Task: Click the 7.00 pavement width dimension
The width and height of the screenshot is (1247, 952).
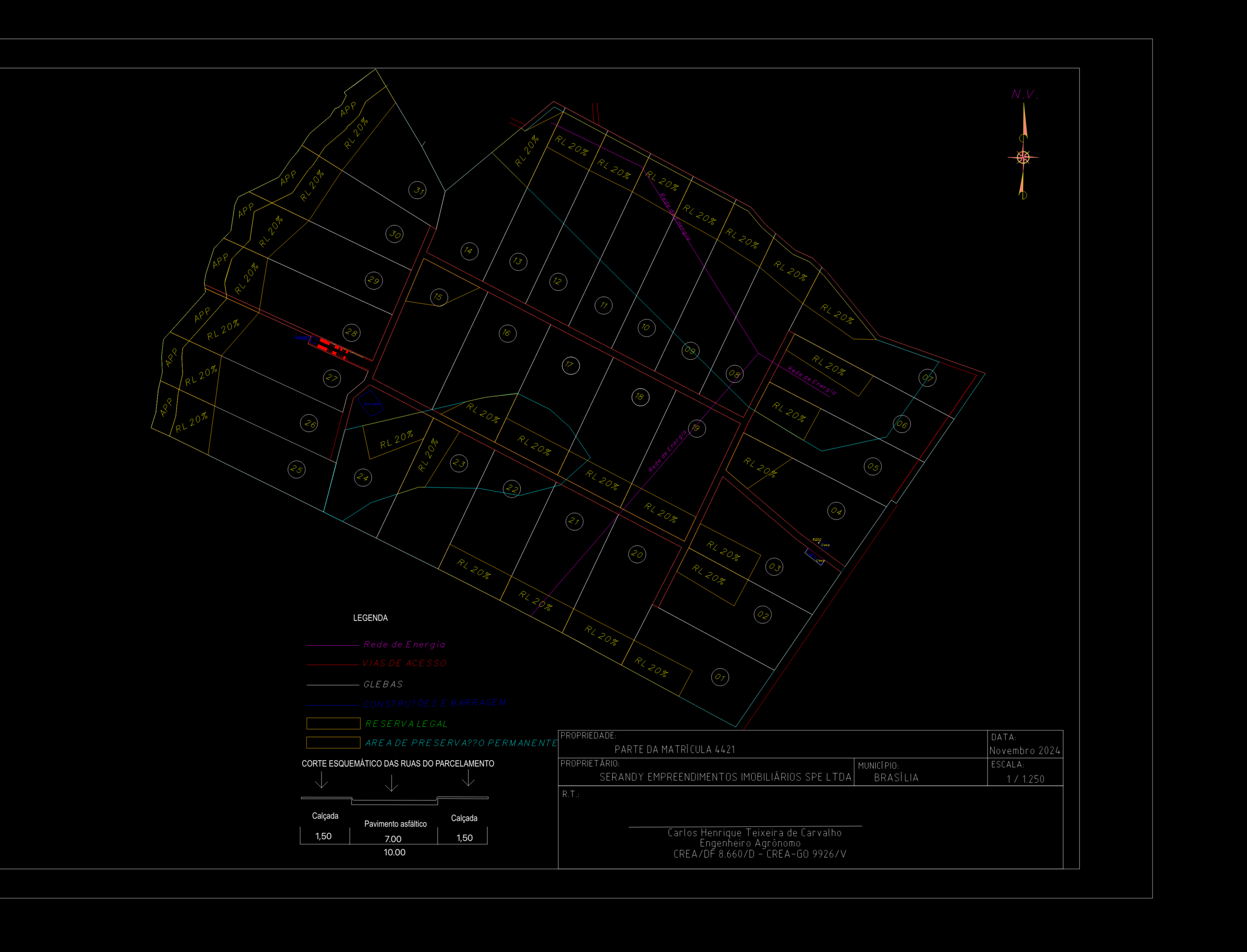Action: pos(393,839)
